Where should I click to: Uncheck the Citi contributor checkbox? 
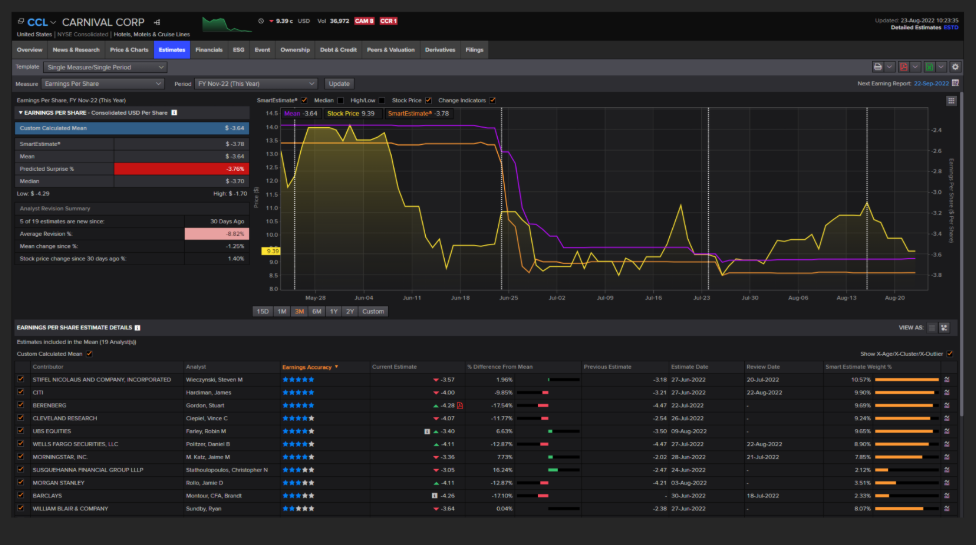[x=21, y=392]
